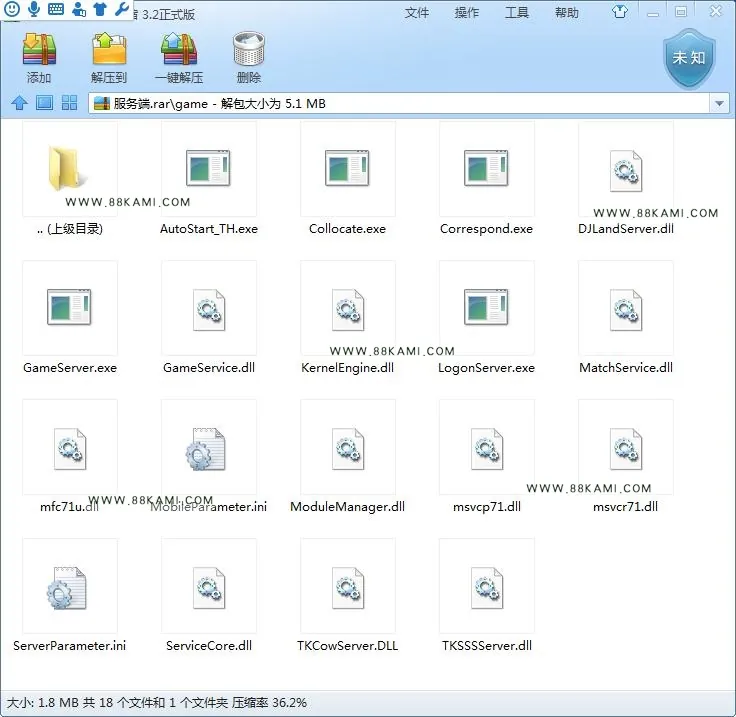Open the skin shirt icon near 帮助
This screenshot has width=736, height=717.
[x=620, y=12]
